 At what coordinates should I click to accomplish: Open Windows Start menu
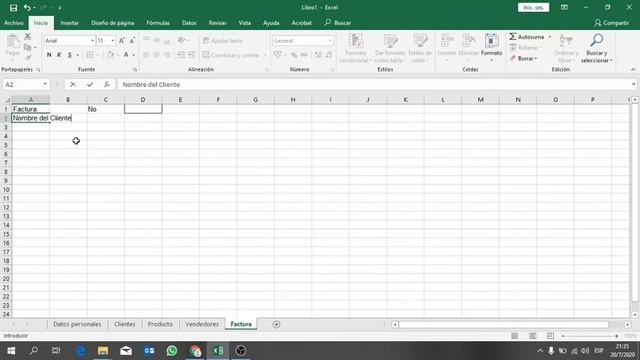click(11, 351)
